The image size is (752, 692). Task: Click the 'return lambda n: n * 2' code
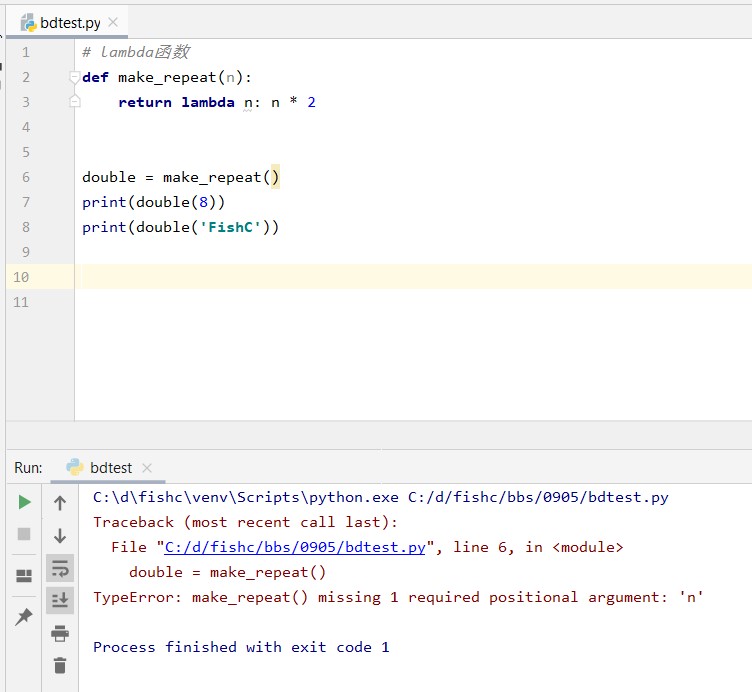pos(217,102)
